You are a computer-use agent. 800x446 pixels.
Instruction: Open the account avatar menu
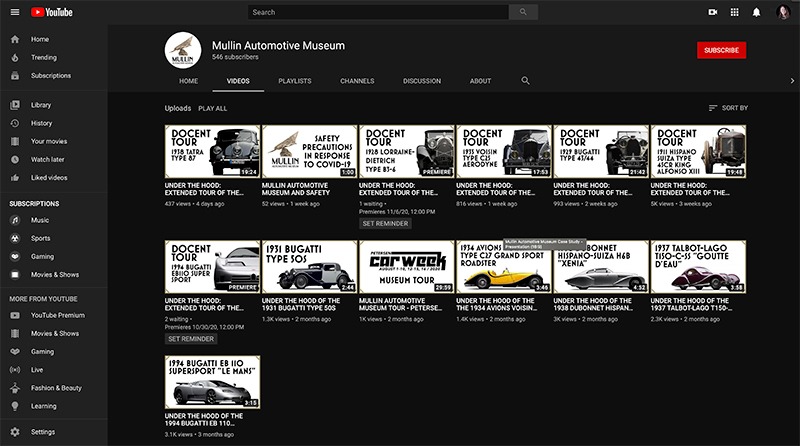point(783,12)
